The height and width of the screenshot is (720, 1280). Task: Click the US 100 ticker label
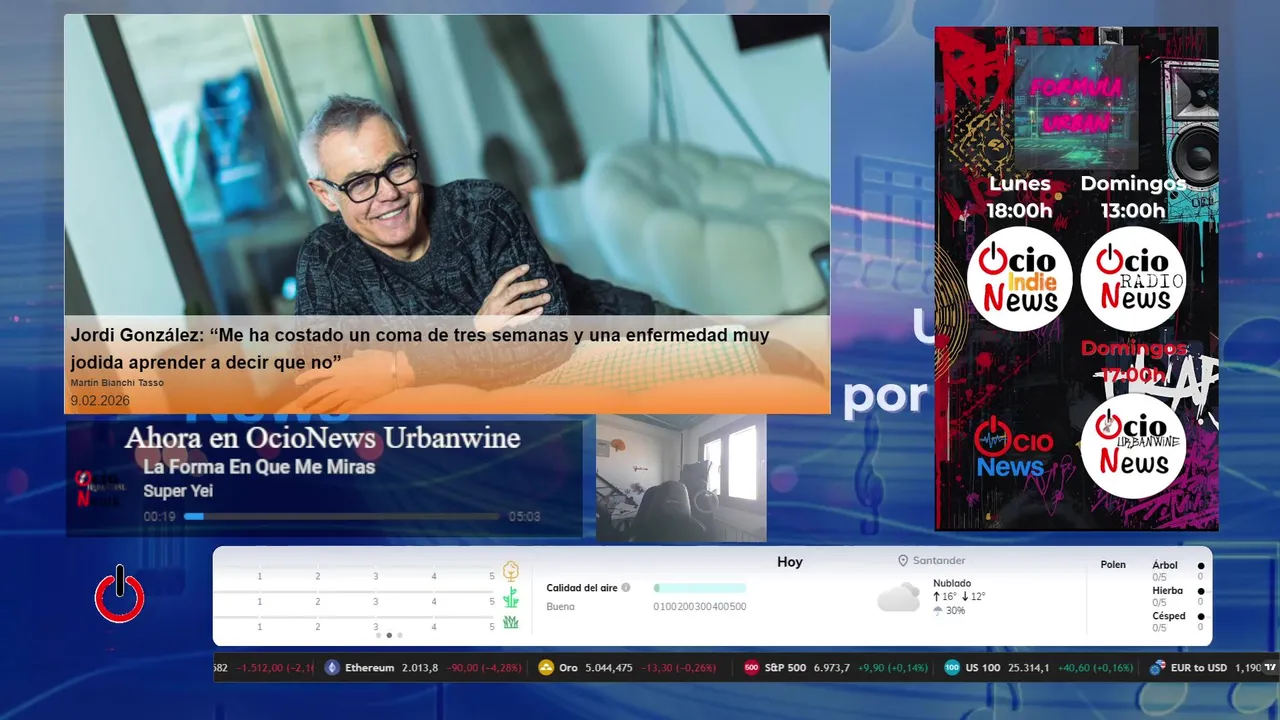[x=983, y=668]
